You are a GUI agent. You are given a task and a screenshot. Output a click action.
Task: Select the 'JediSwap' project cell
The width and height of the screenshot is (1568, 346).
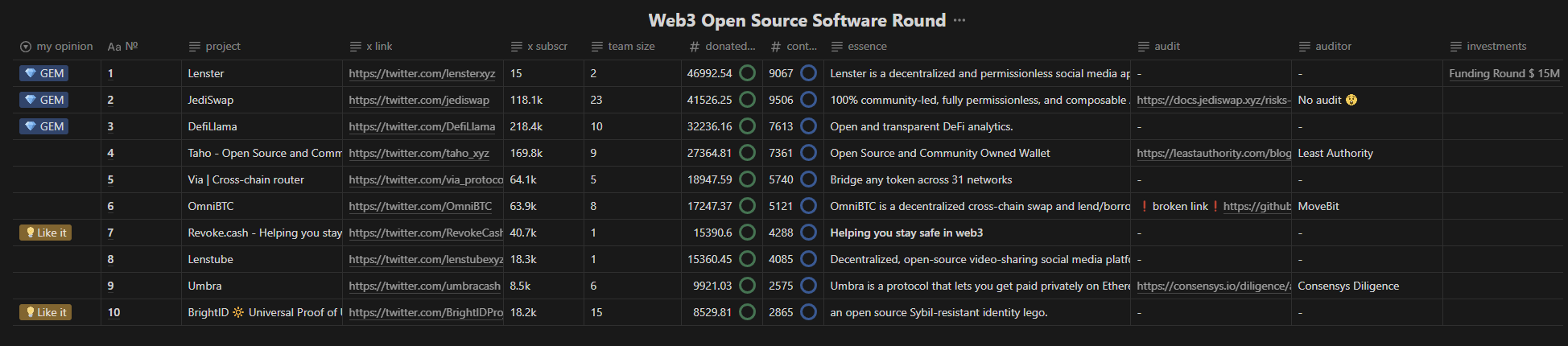coord(262,100)
